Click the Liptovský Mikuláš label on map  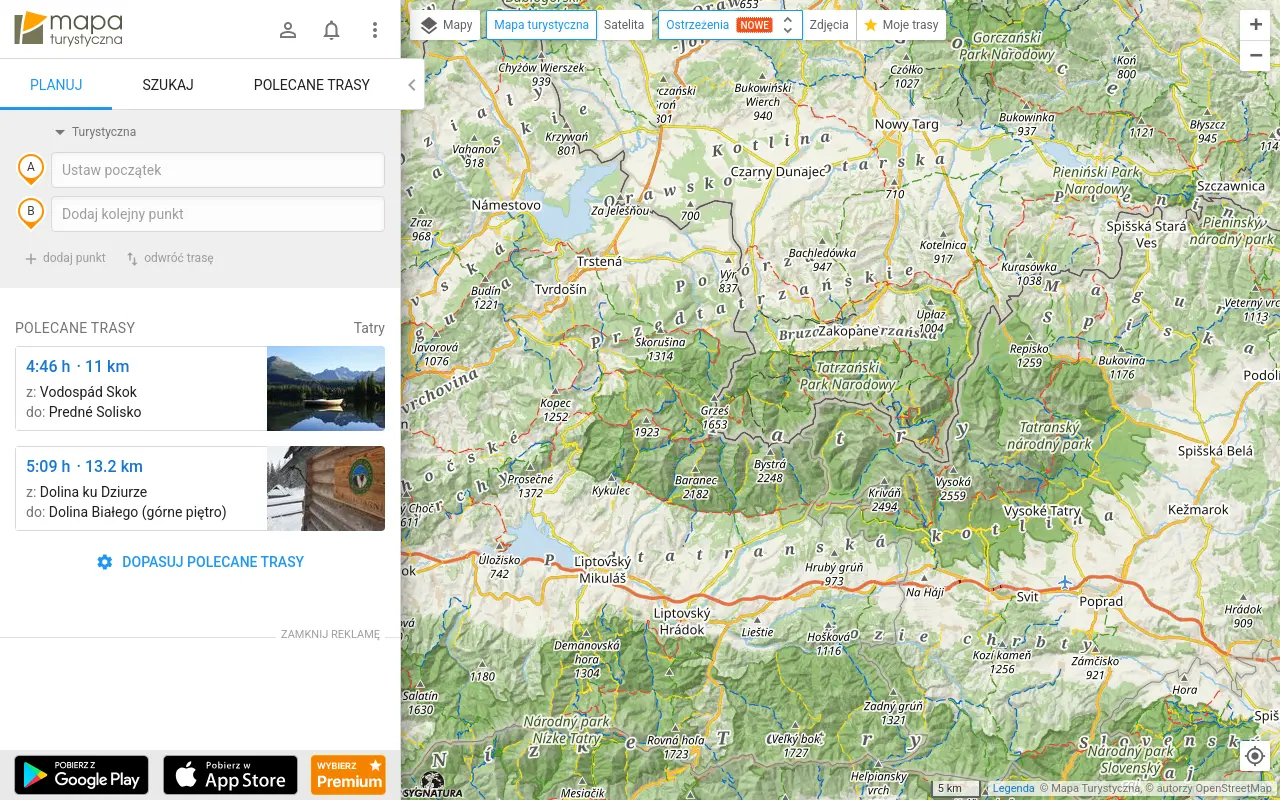point(601,570)
